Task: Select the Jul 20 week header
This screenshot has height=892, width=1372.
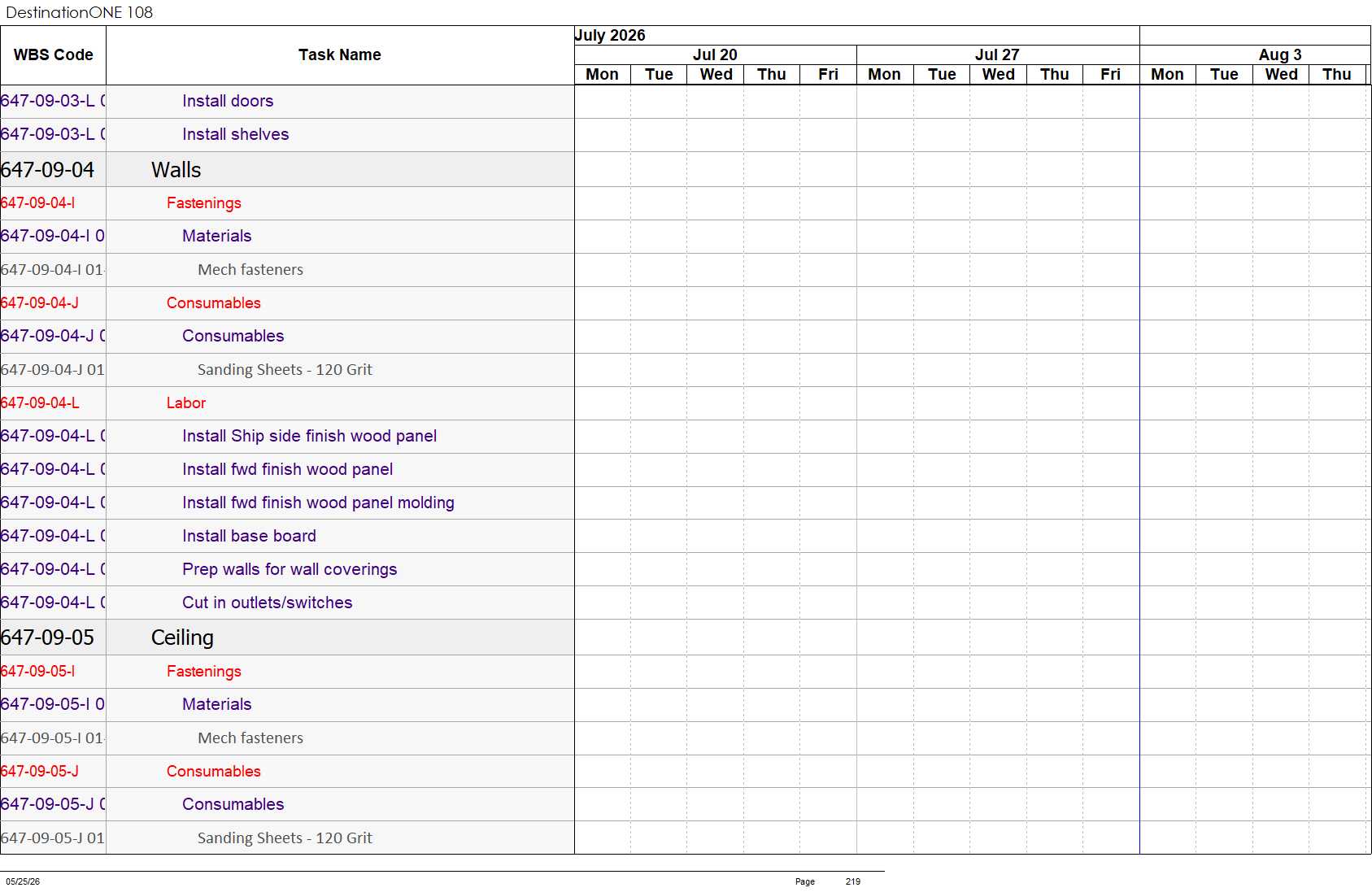Action: pos(715,54)
